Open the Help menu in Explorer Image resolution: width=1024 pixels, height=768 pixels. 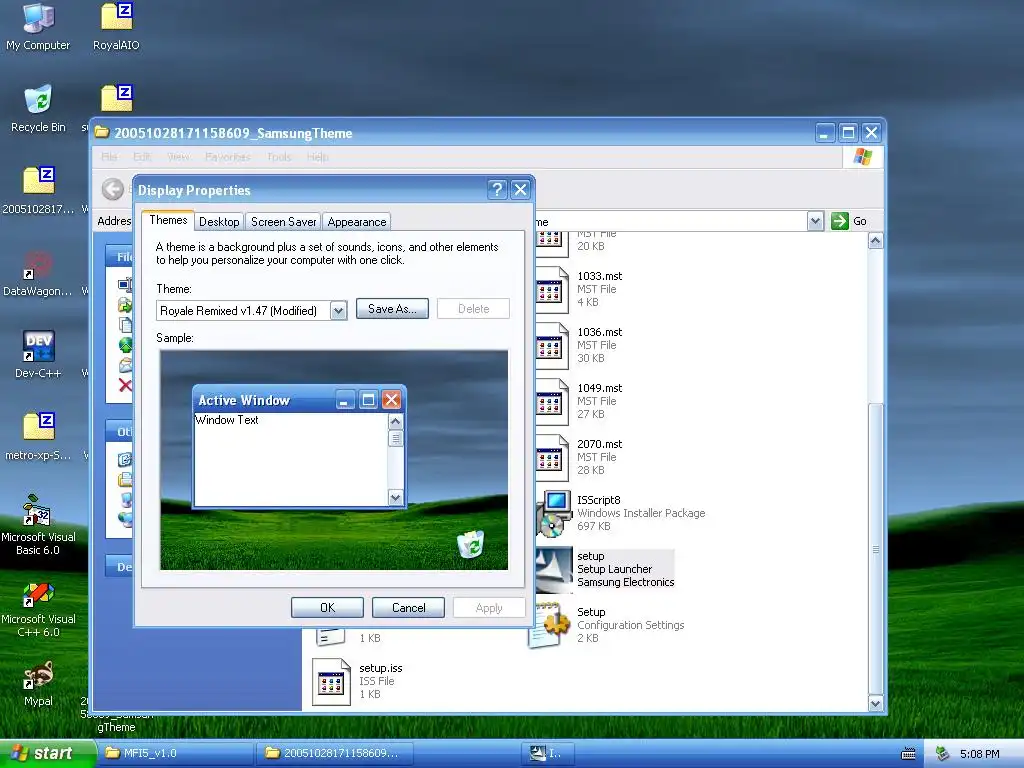pyautogui.click(x=318, y=157)
